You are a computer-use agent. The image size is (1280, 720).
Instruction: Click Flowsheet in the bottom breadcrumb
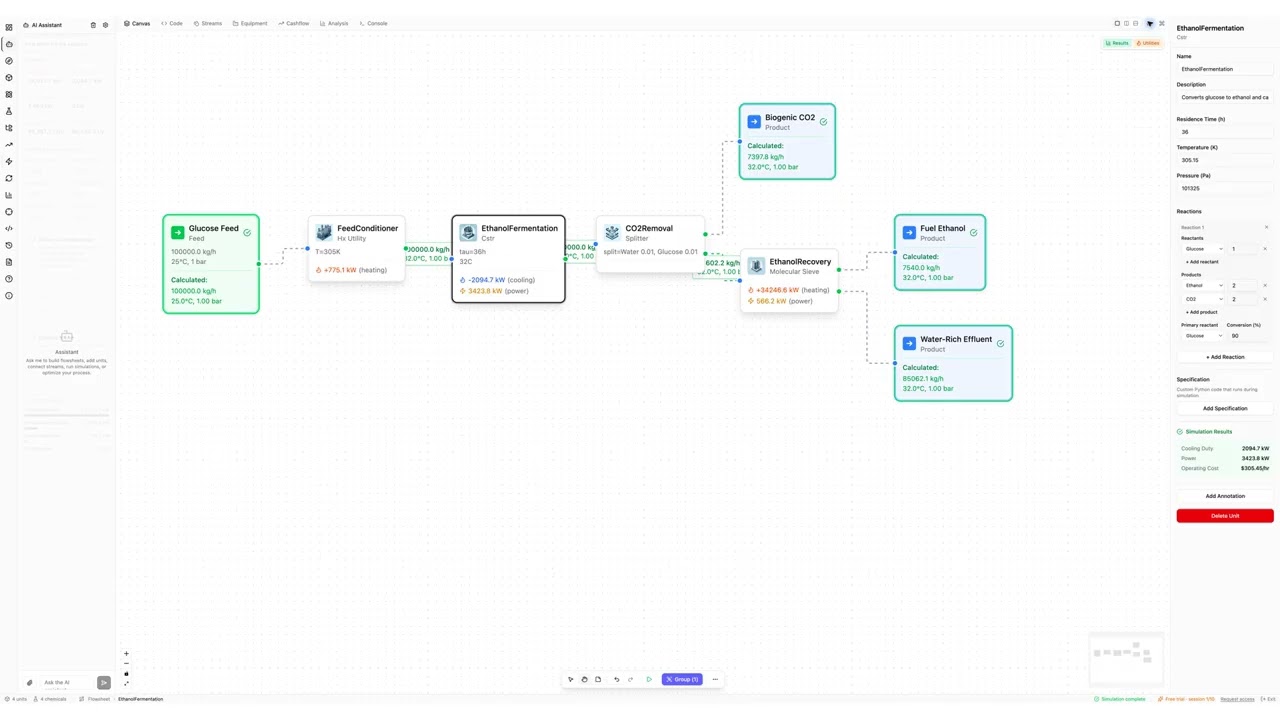coord(98,699)
